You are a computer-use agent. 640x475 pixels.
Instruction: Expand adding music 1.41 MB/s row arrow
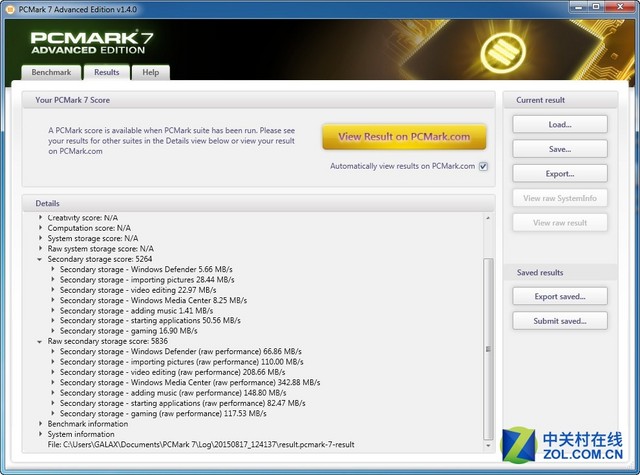point(53,310)
